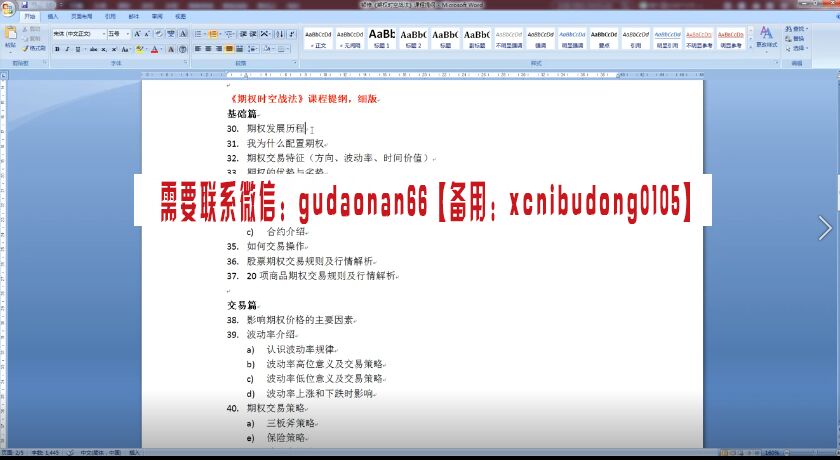
Task: Toggle italic formatting (I)
Action: coord(67,49)
